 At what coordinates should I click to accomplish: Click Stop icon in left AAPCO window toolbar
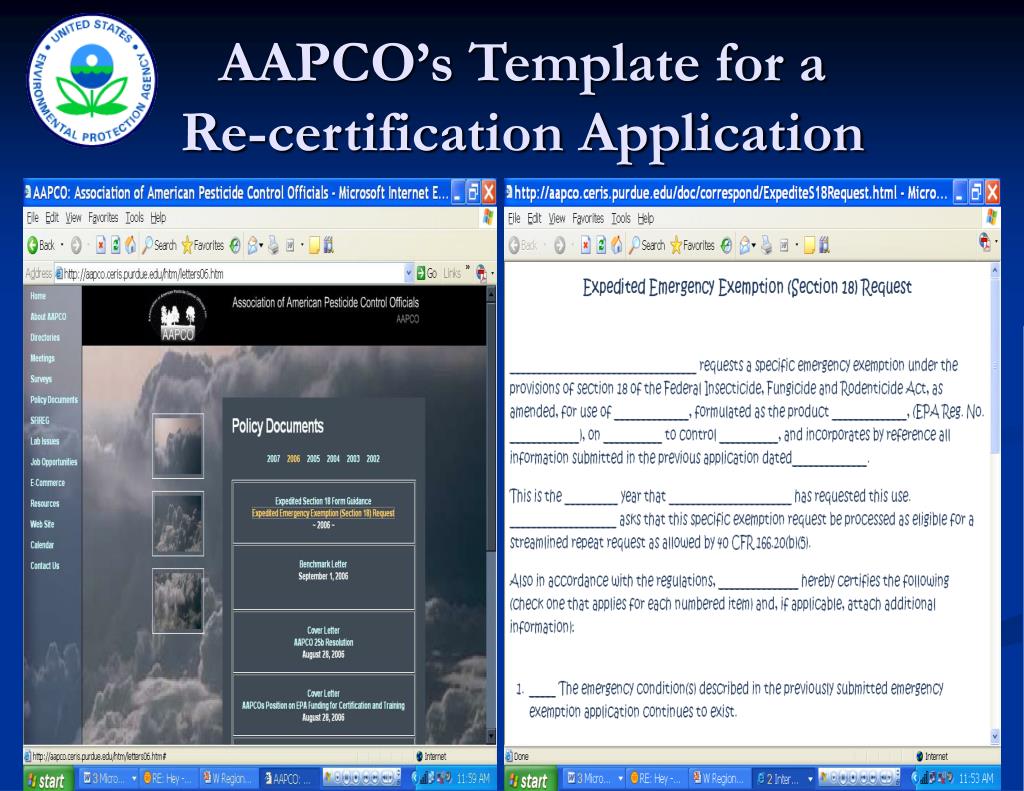click(101, 246)
